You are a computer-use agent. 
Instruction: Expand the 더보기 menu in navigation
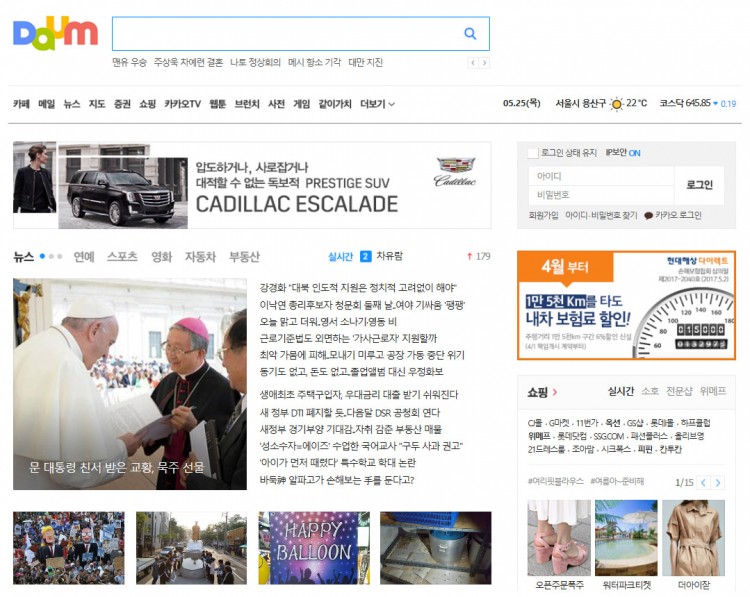click(x=377, y=104)
